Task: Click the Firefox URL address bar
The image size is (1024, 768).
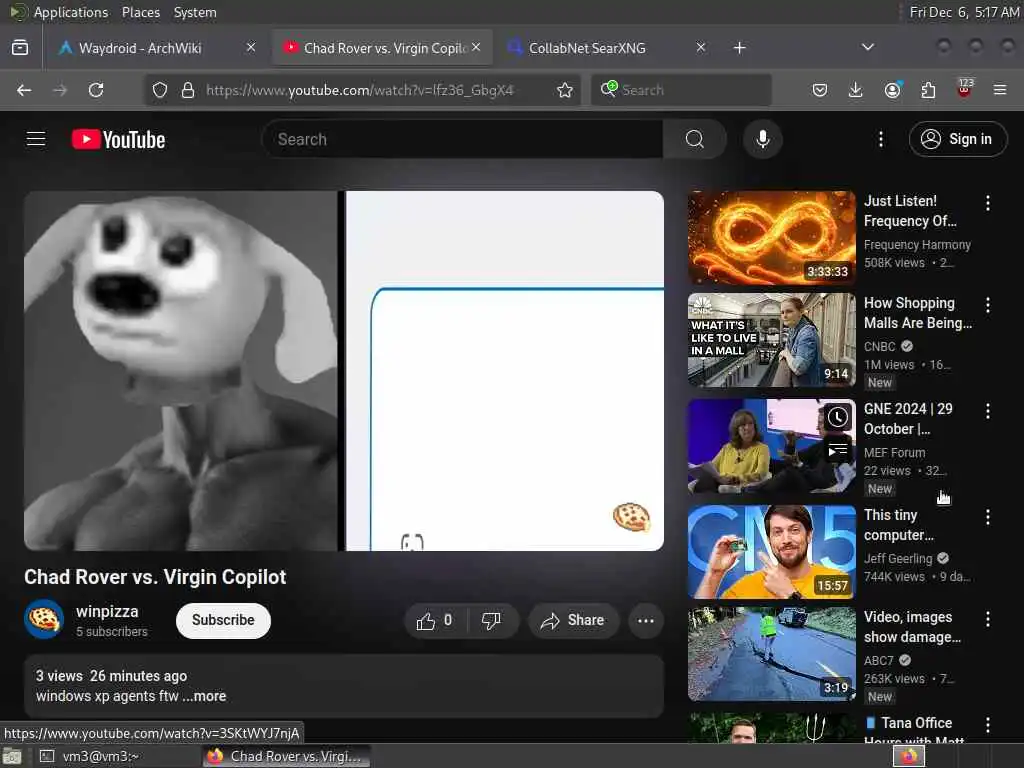Action: 362,90
